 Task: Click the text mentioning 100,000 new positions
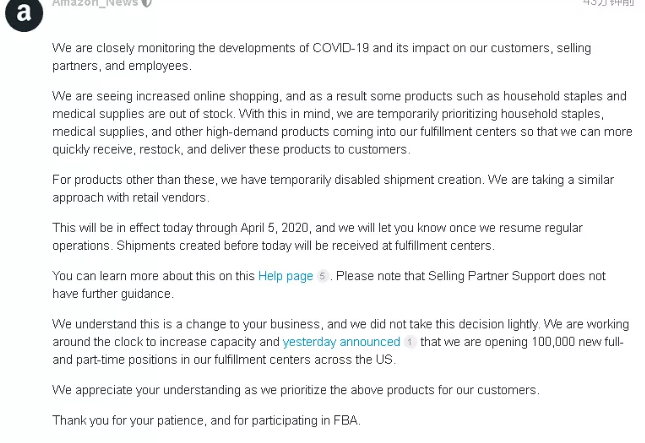522,342
